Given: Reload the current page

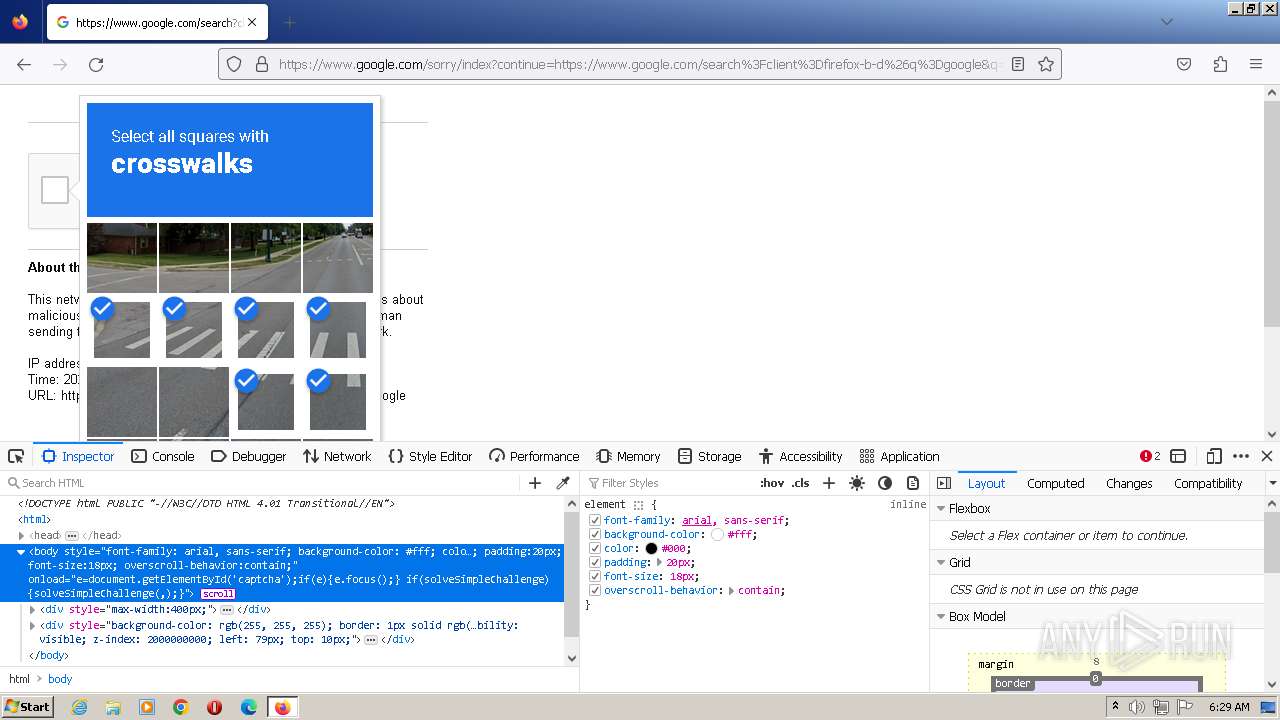Looking at the screenshot, I should [96, 64].
